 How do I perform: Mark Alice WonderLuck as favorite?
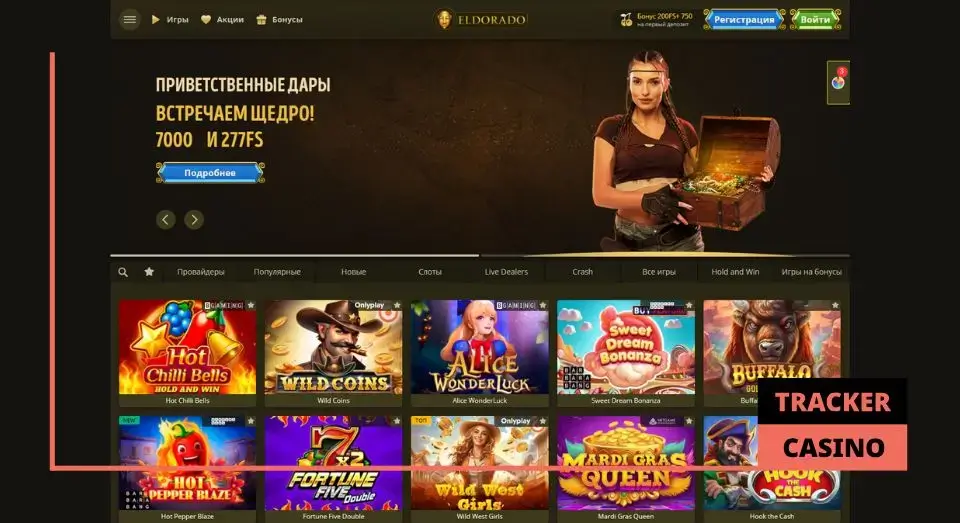tap(542, 305)
